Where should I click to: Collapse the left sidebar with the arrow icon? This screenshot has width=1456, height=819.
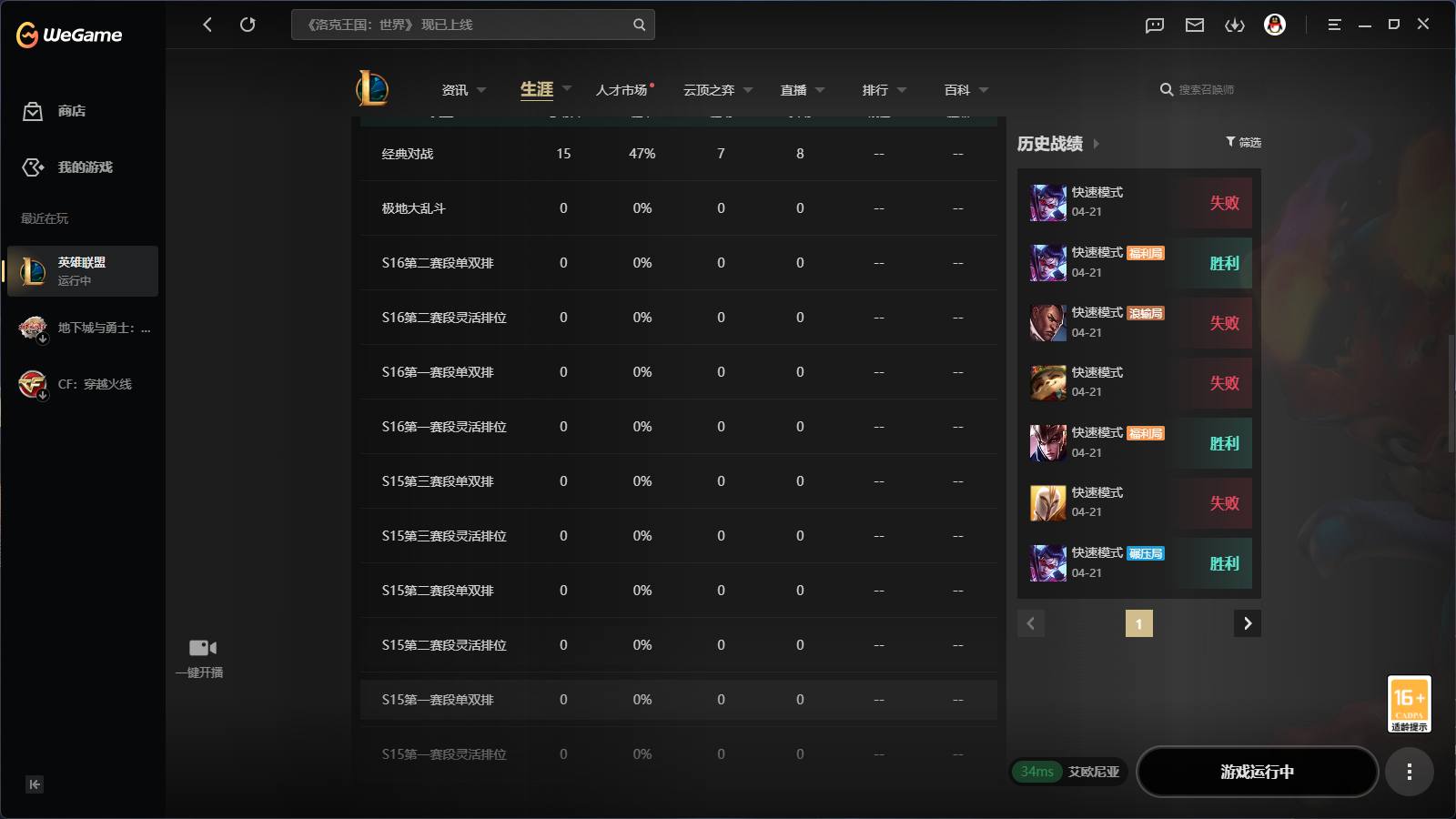[35, 784]
